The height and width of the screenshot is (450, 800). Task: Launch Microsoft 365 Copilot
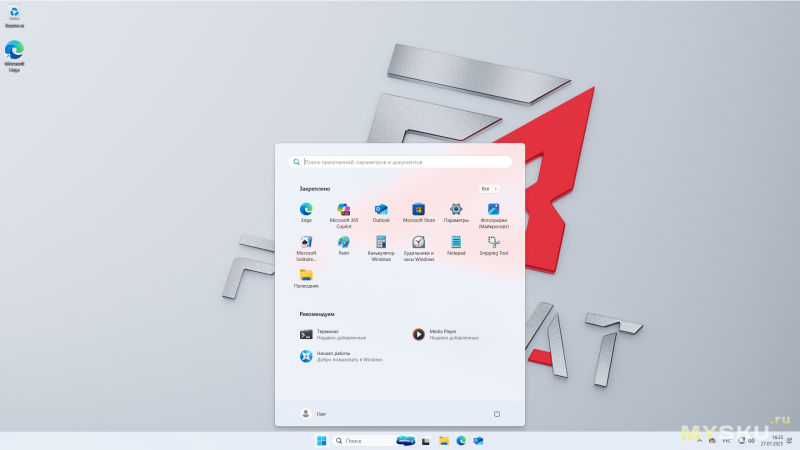(344, 215)
